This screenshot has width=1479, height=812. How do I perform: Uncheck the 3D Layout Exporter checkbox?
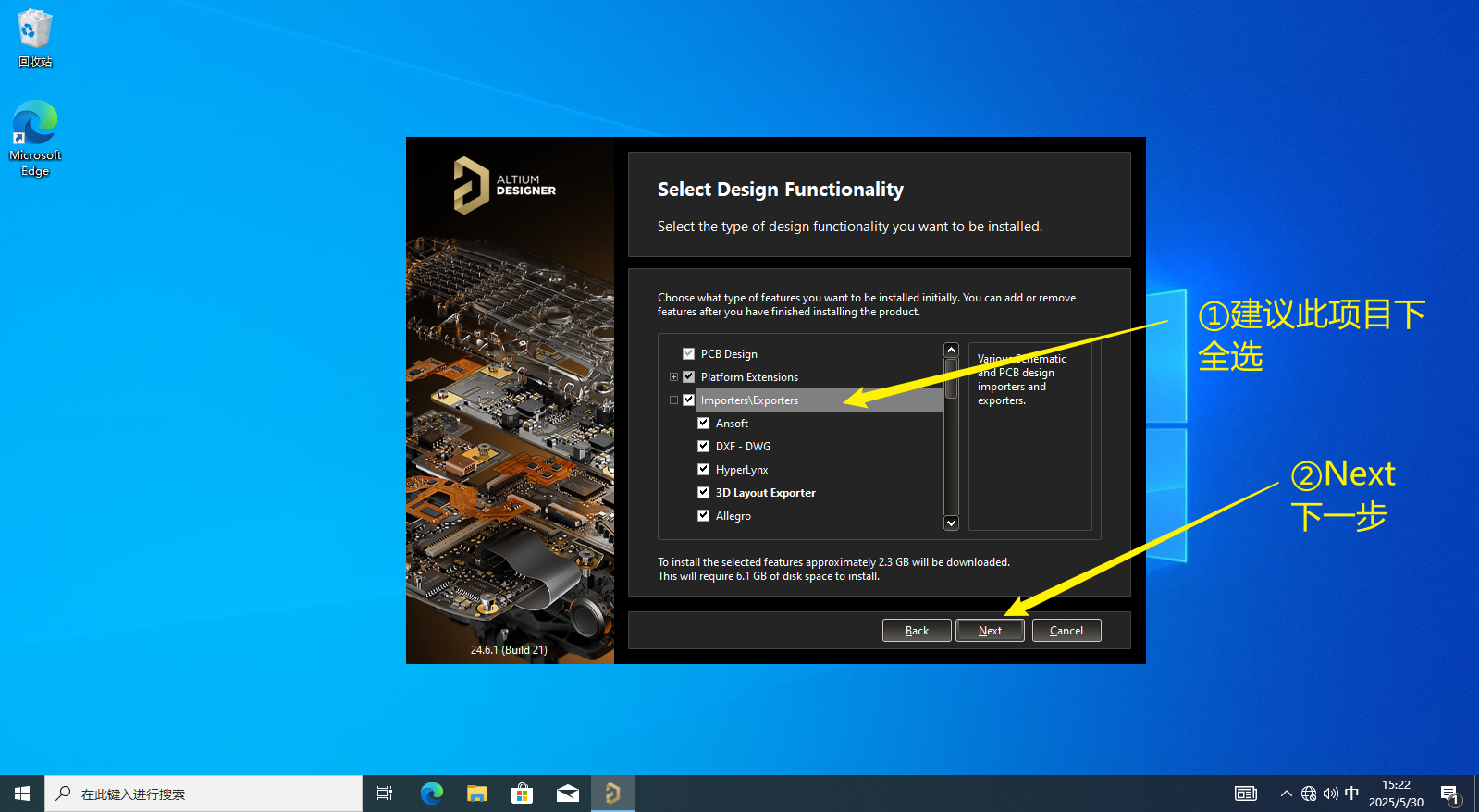(x=703, y=492)
